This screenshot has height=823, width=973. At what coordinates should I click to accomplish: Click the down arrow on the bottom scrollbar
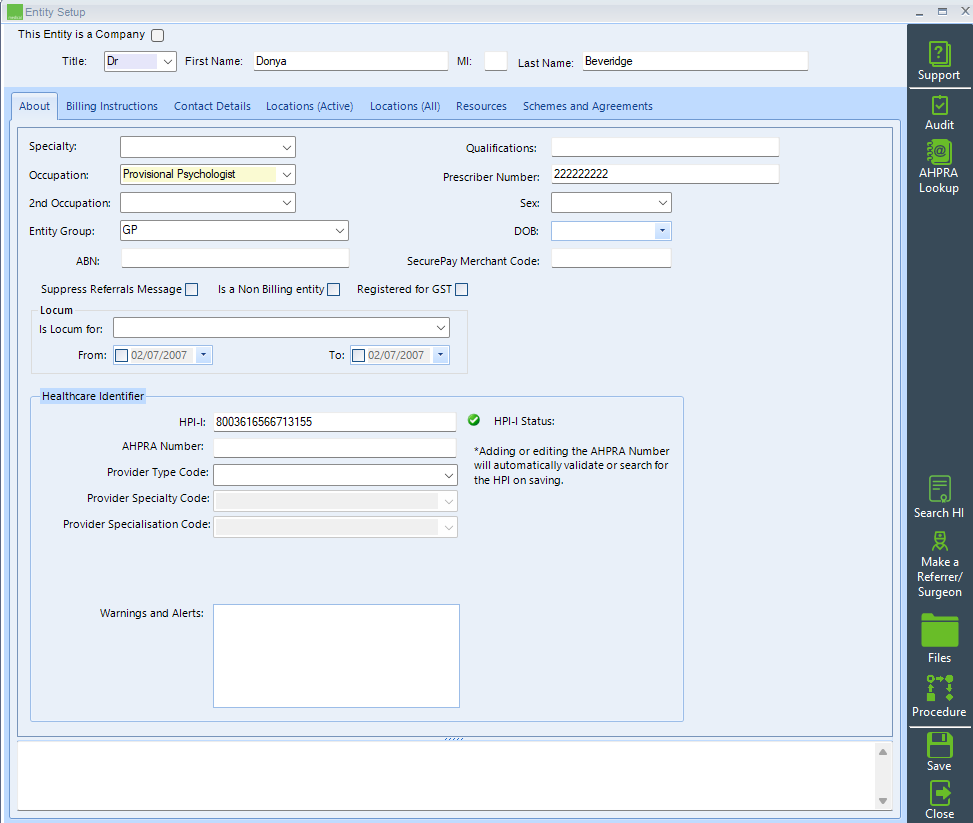[x=883, y=801]
